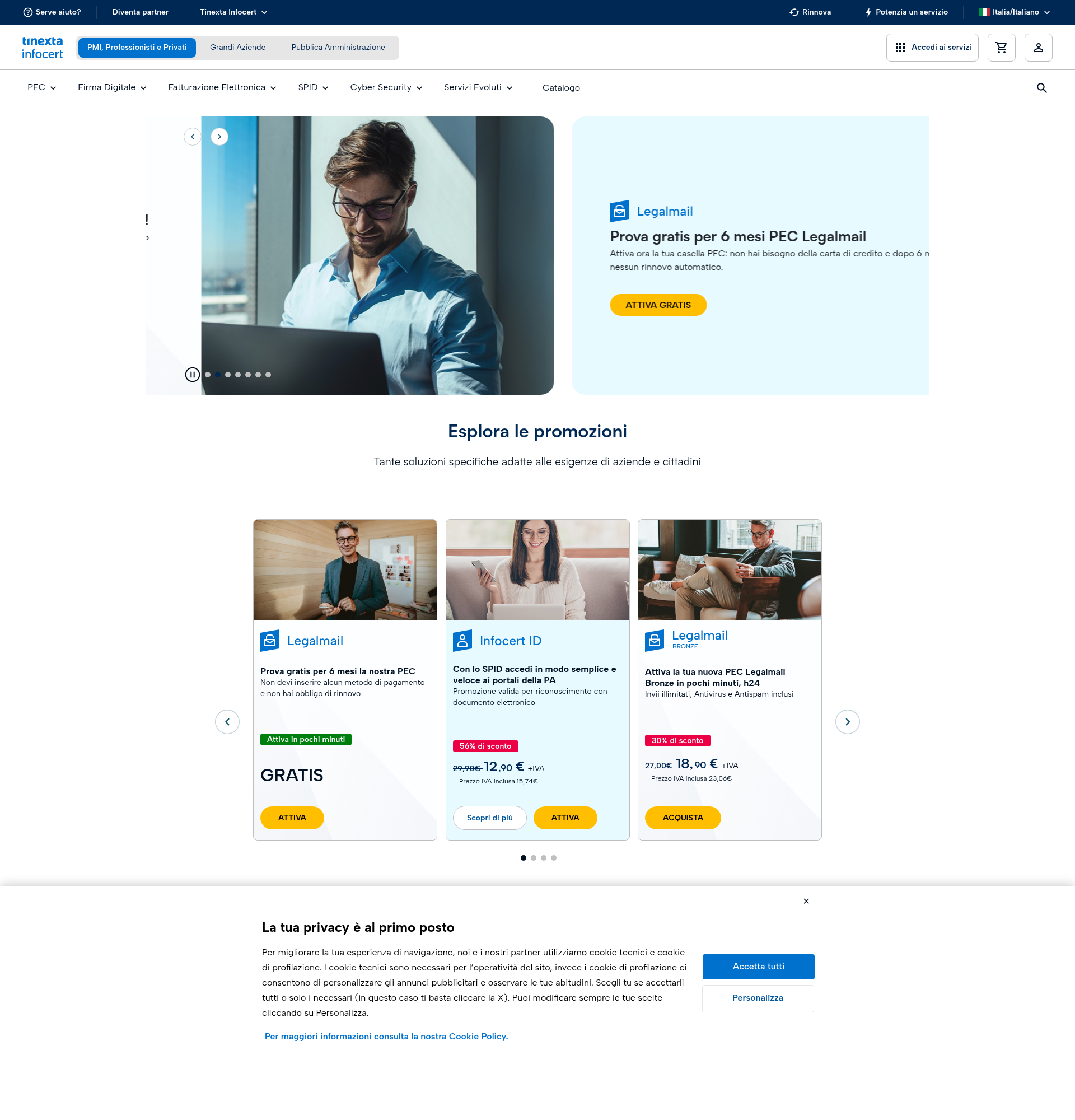1075x1120 pixels.
Task: Click the Tinexta Infocert logo
Action: (42, 48)
